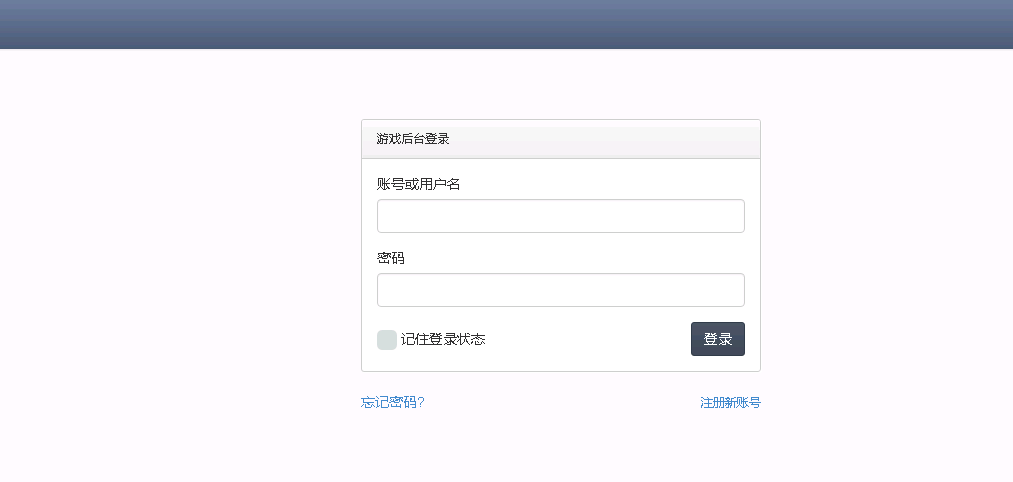
Task: Focus the 密码 input field
Action: (561, 290)
